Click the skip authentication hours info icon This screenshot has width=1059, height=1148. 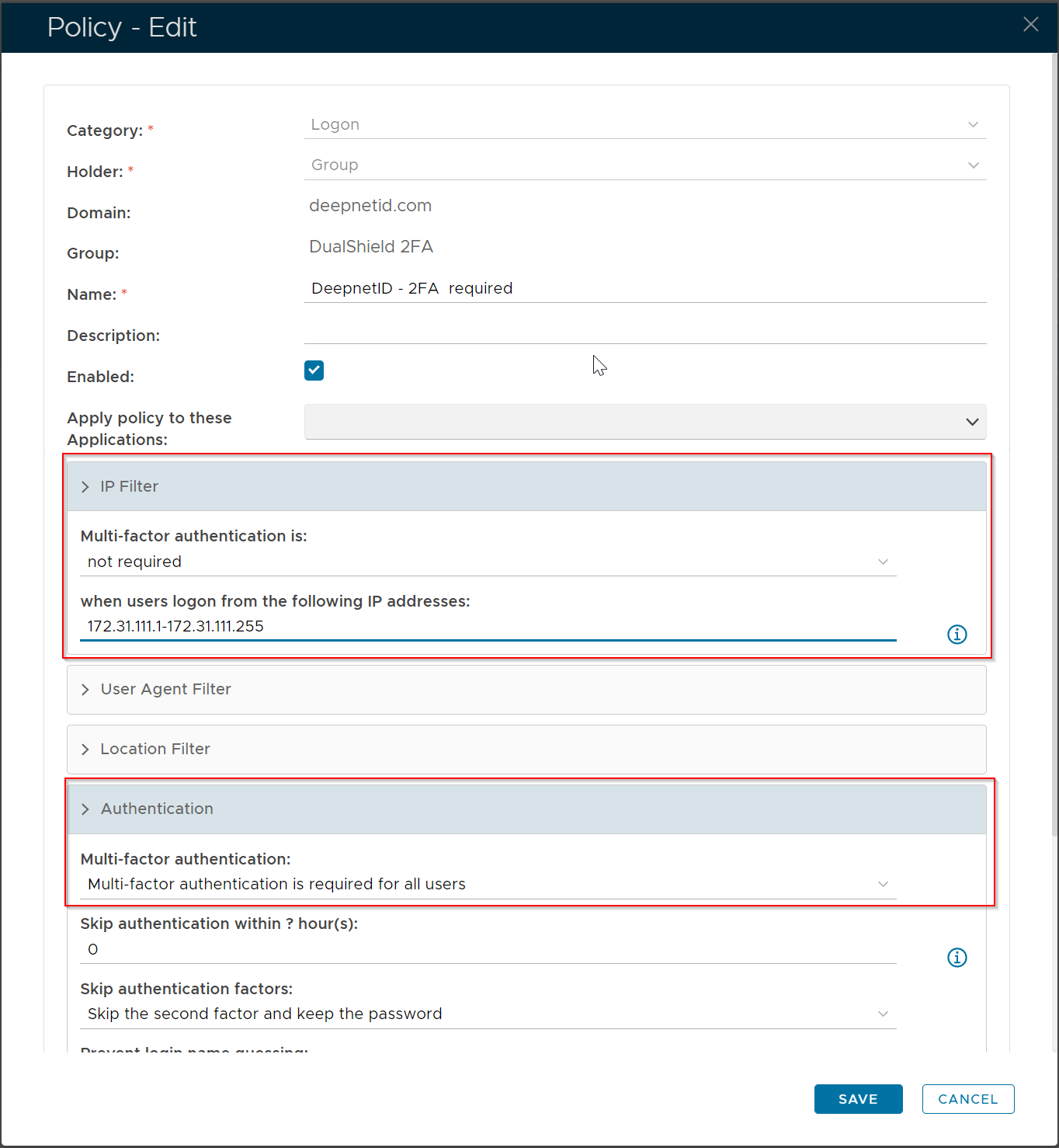click(x=957, y=958)
